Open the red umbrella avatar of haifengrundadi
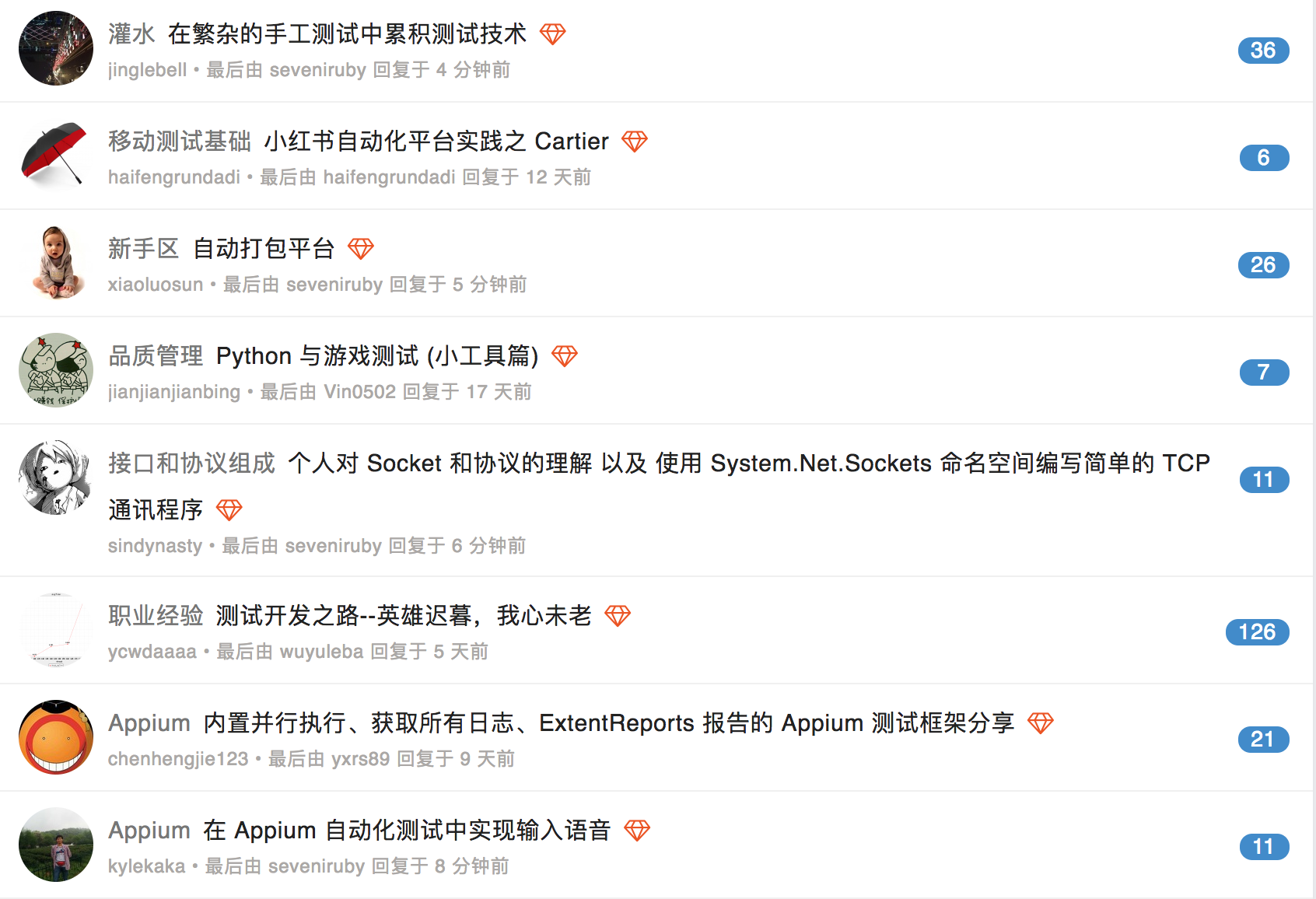1316x899 pixels. click(x=56, y=156)
